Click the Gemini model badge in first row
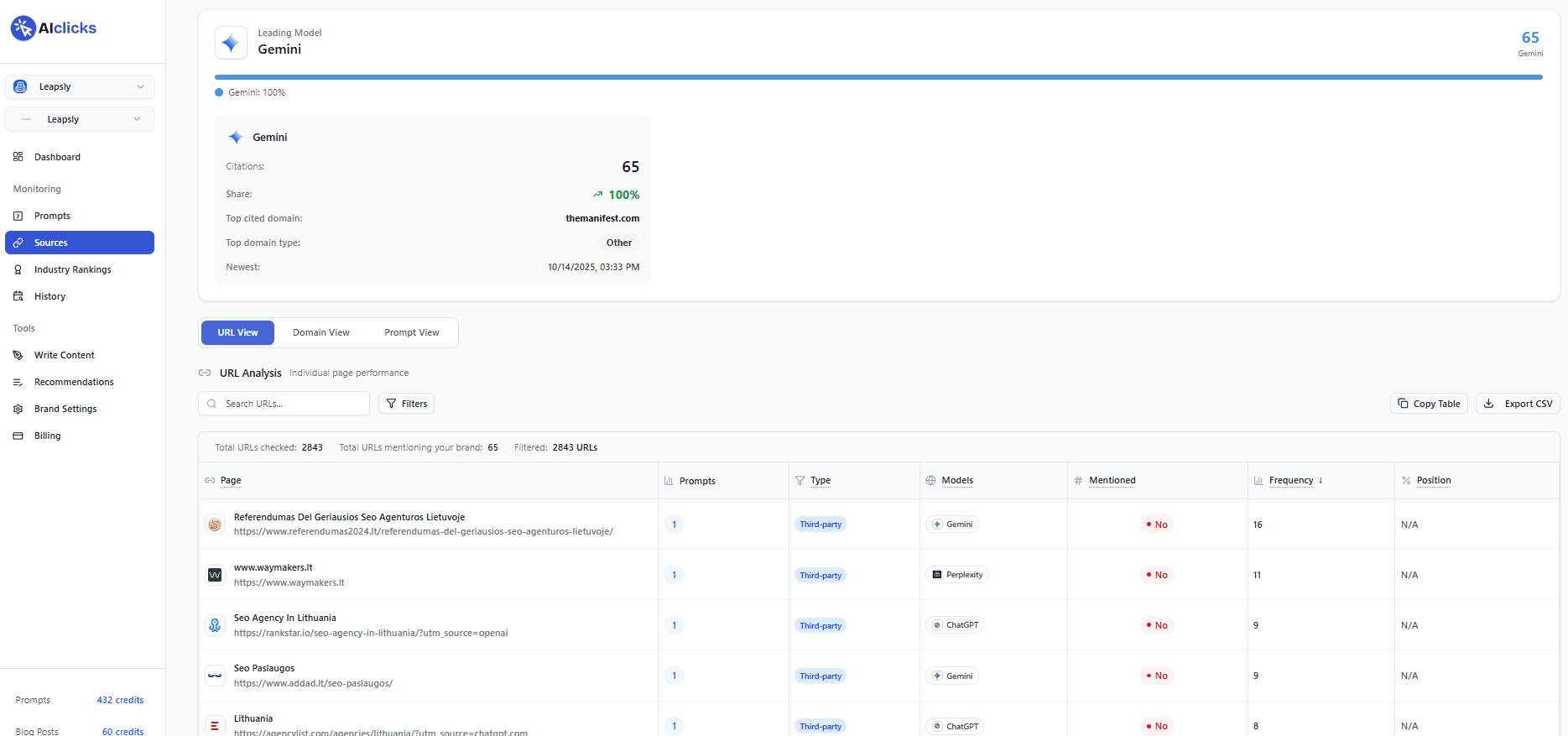 (952, 525)
